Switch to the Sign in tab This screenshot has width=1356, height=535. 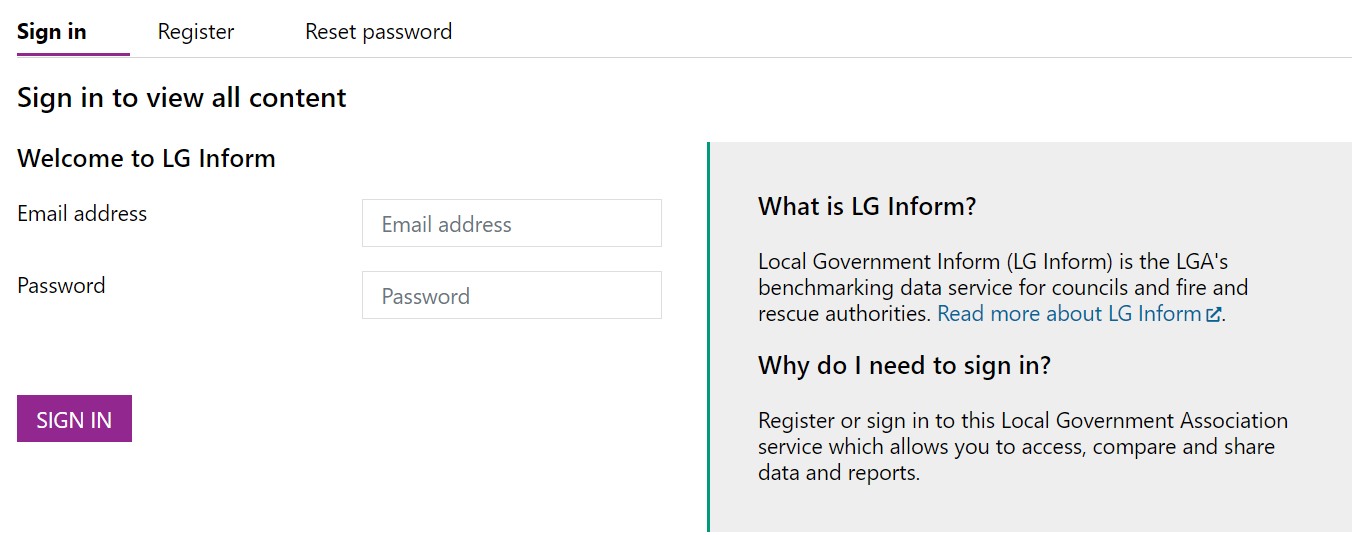[52, 32]
